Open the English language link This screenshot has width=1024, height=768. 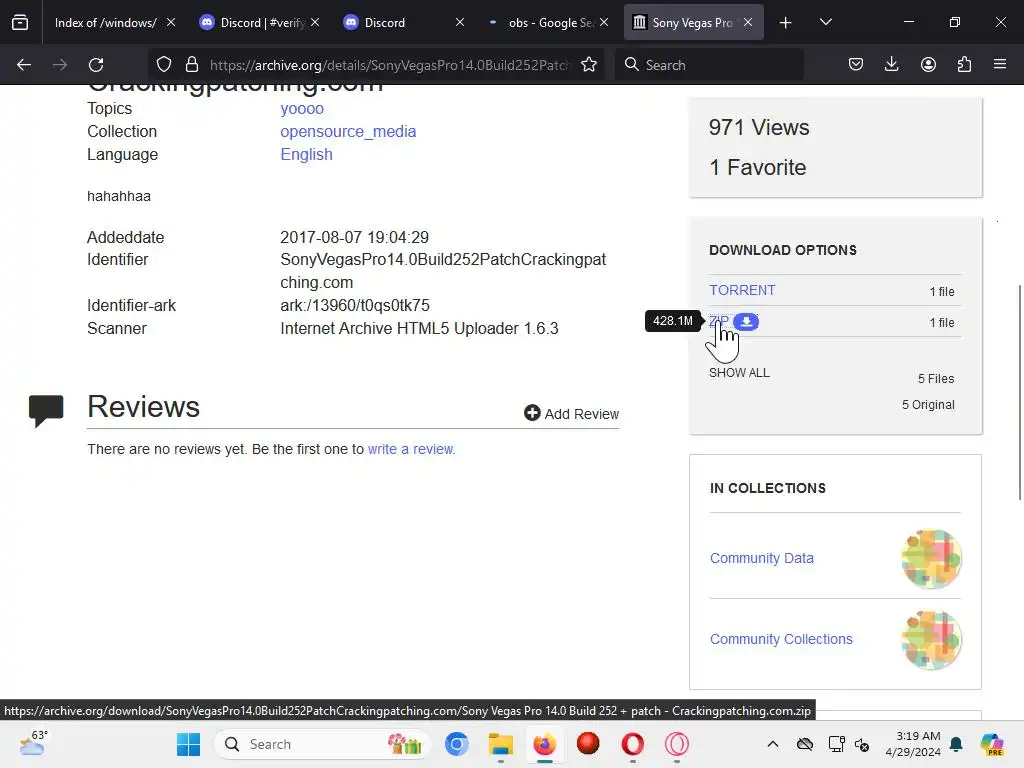tap(306, 154)
